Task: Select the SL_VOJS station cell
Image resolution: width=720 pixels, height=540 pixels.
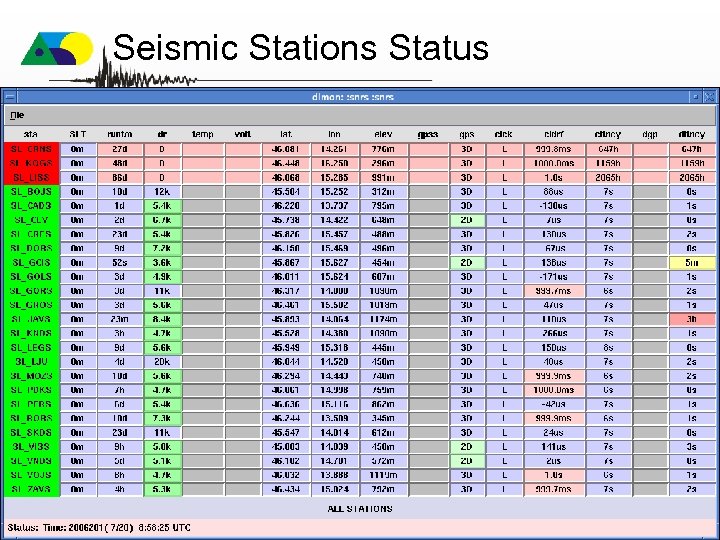Action: pos(32,475)
